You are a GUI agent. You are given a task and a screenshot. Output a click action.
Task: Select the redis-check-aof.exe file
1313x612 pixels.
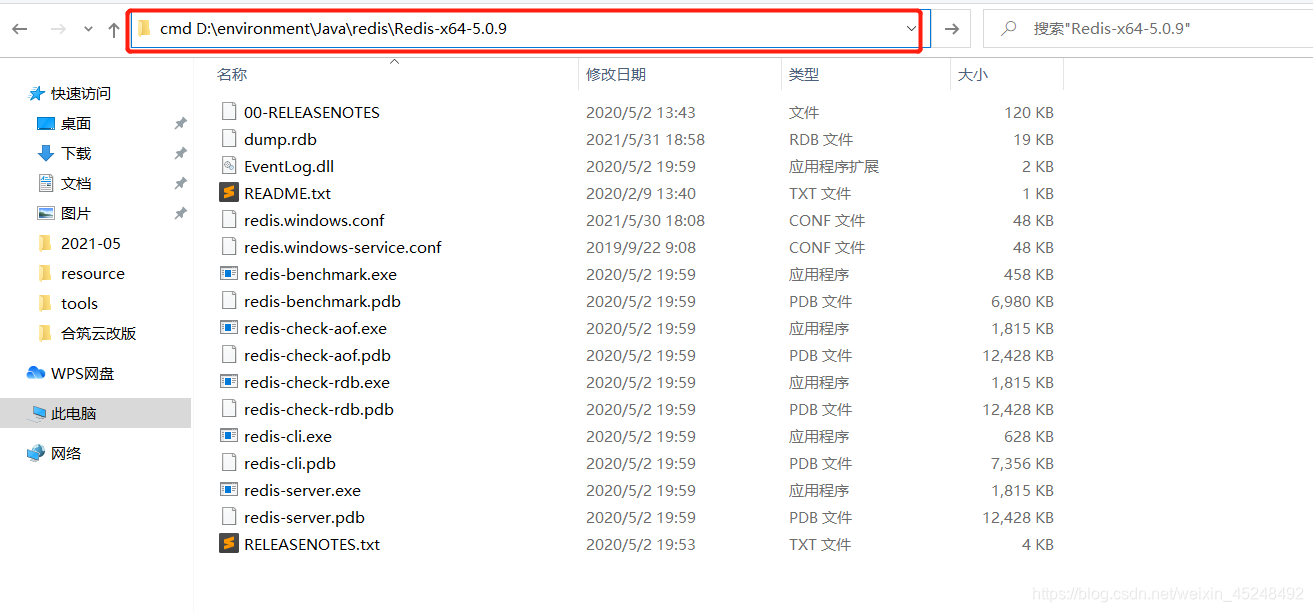(x=315, y=328)
